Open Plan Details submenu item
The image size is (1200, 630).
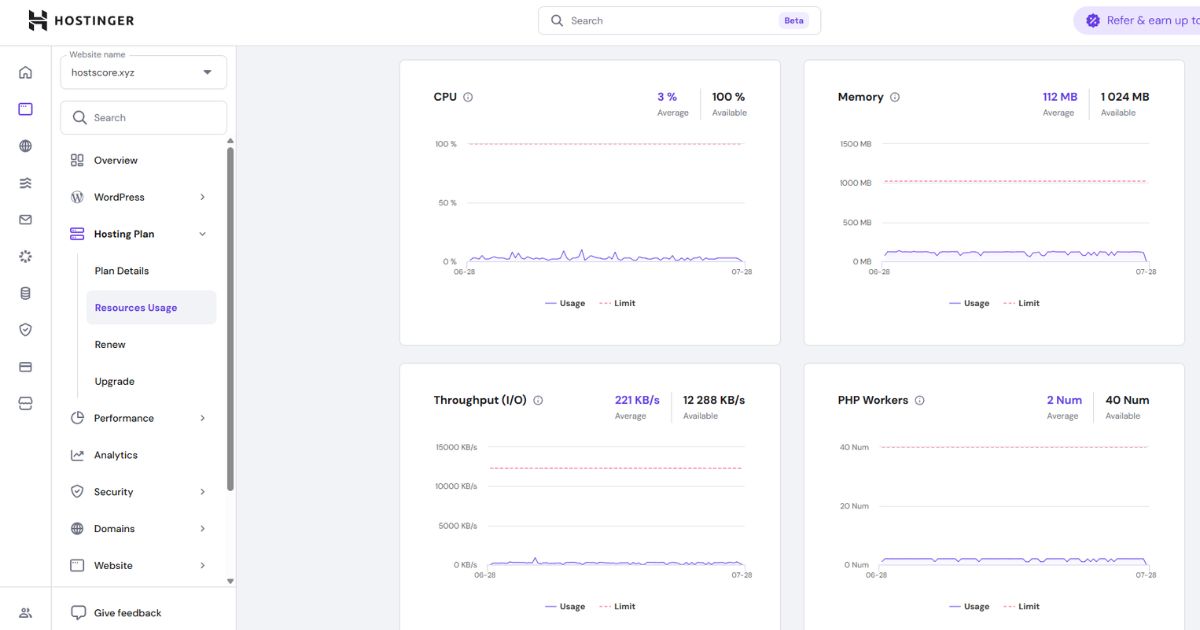tap(122, 271)
